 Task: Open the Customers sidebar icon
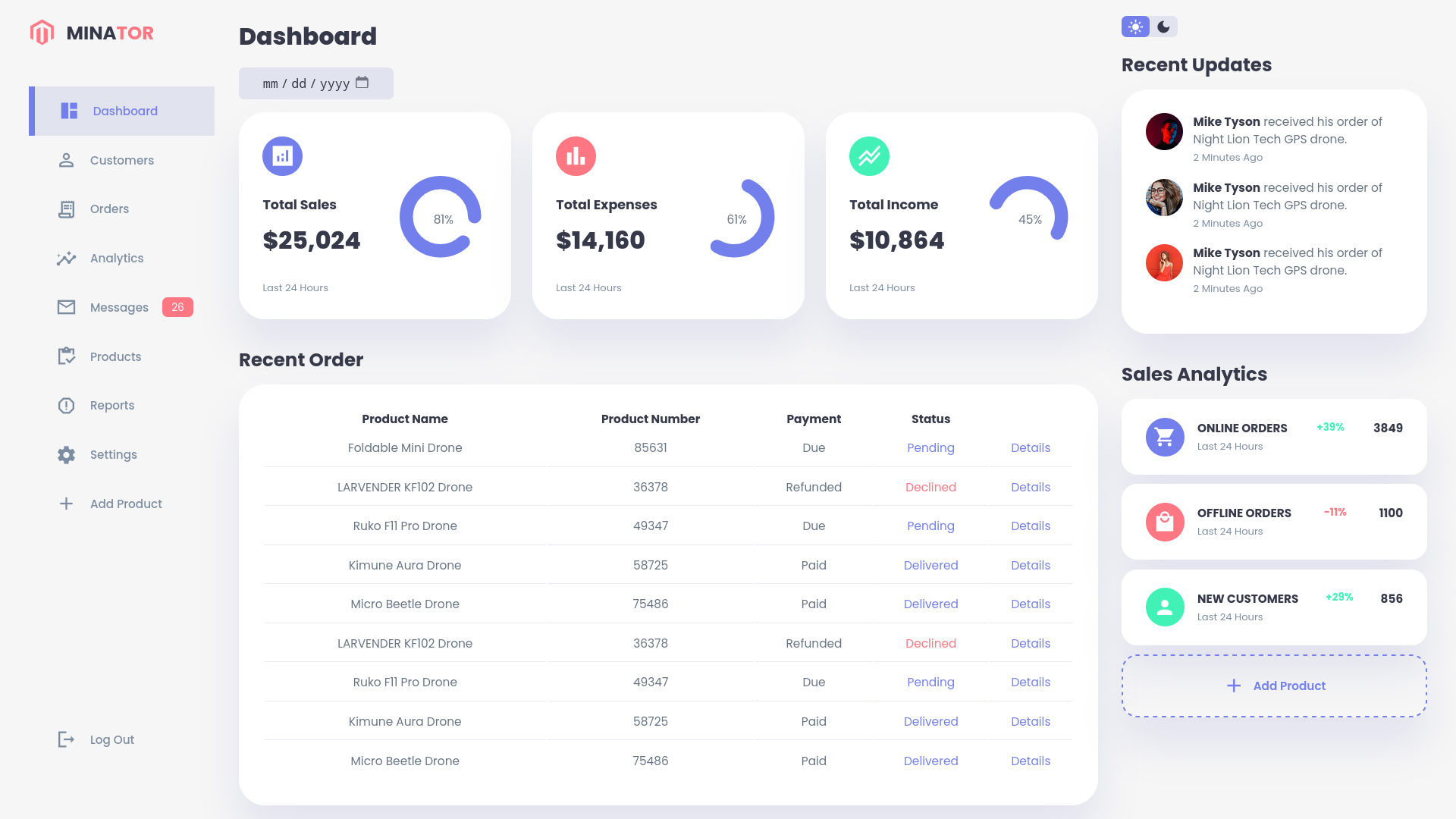tap(67, 160)
